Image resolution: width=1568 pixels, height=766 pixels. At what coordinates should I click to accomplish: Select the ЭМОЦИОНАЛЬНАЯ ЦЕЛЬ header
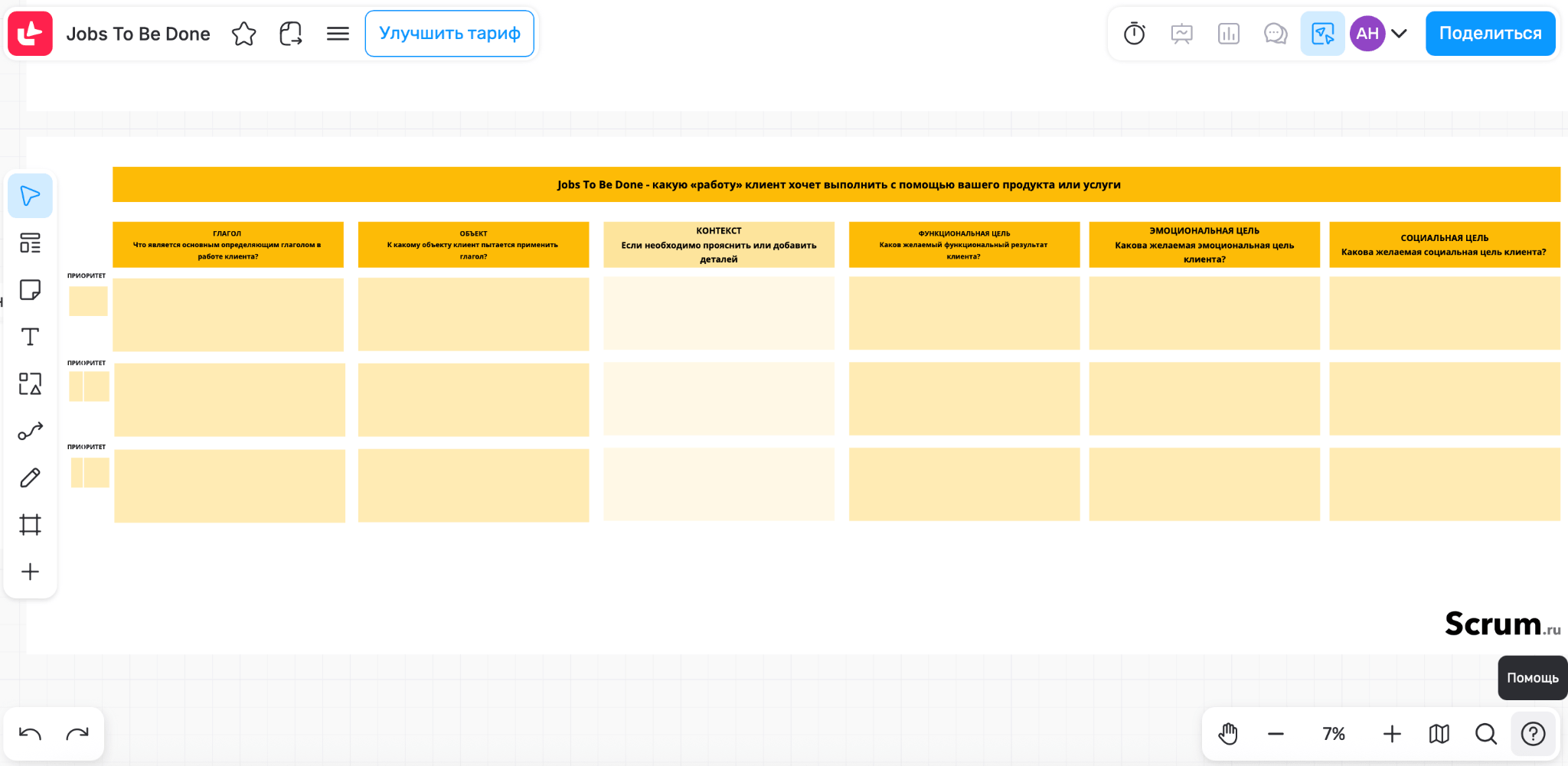click(1204, 245)
